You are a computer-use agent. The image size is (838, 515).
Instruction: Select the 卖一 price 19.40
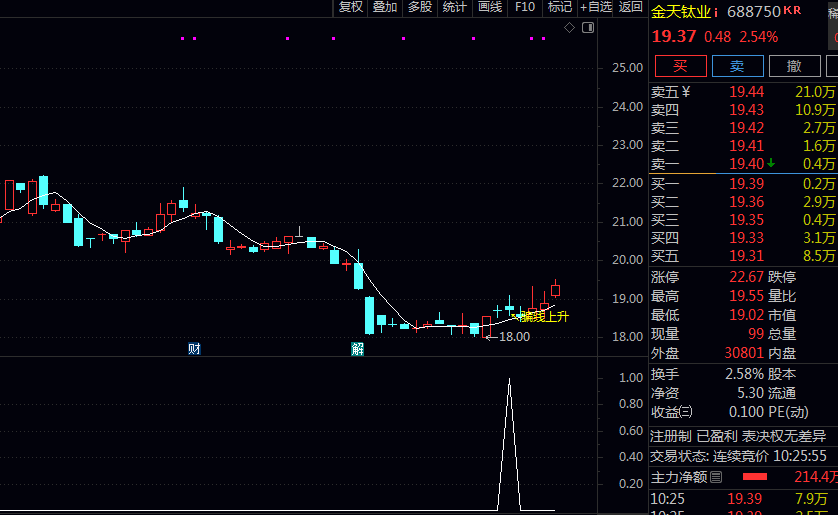(x=747, y=164)
